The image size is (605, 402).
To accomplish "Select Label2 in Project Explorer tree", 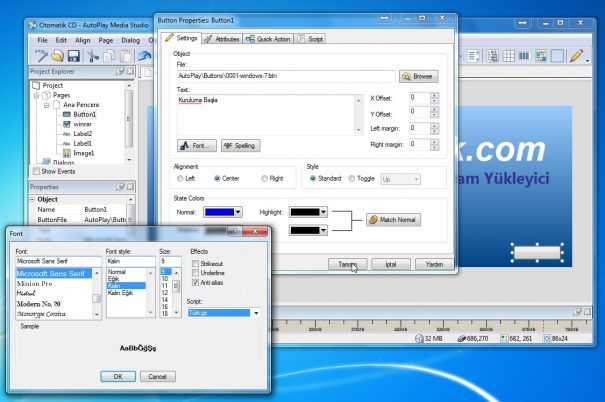I will (83, 133).
